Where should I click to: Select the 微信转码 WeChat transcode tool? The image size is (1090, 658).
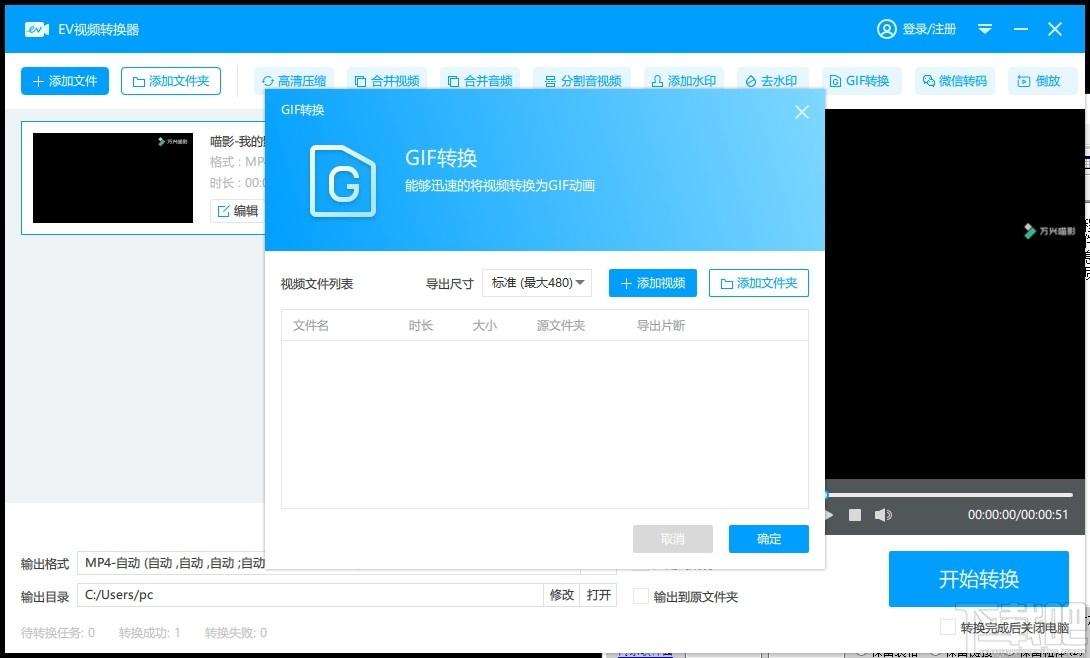pyautogui.click(x=954, y=81)
